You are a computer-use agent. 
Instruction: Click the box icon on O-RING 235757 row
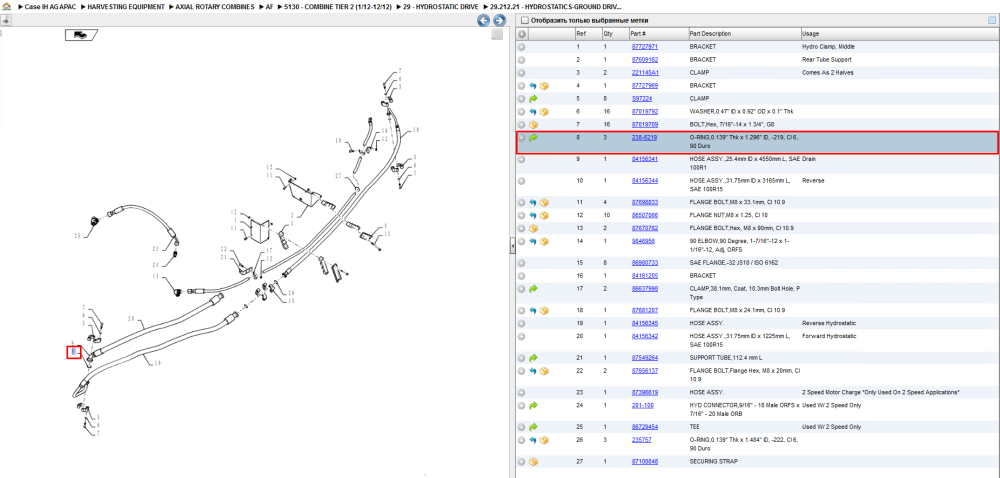544,440
